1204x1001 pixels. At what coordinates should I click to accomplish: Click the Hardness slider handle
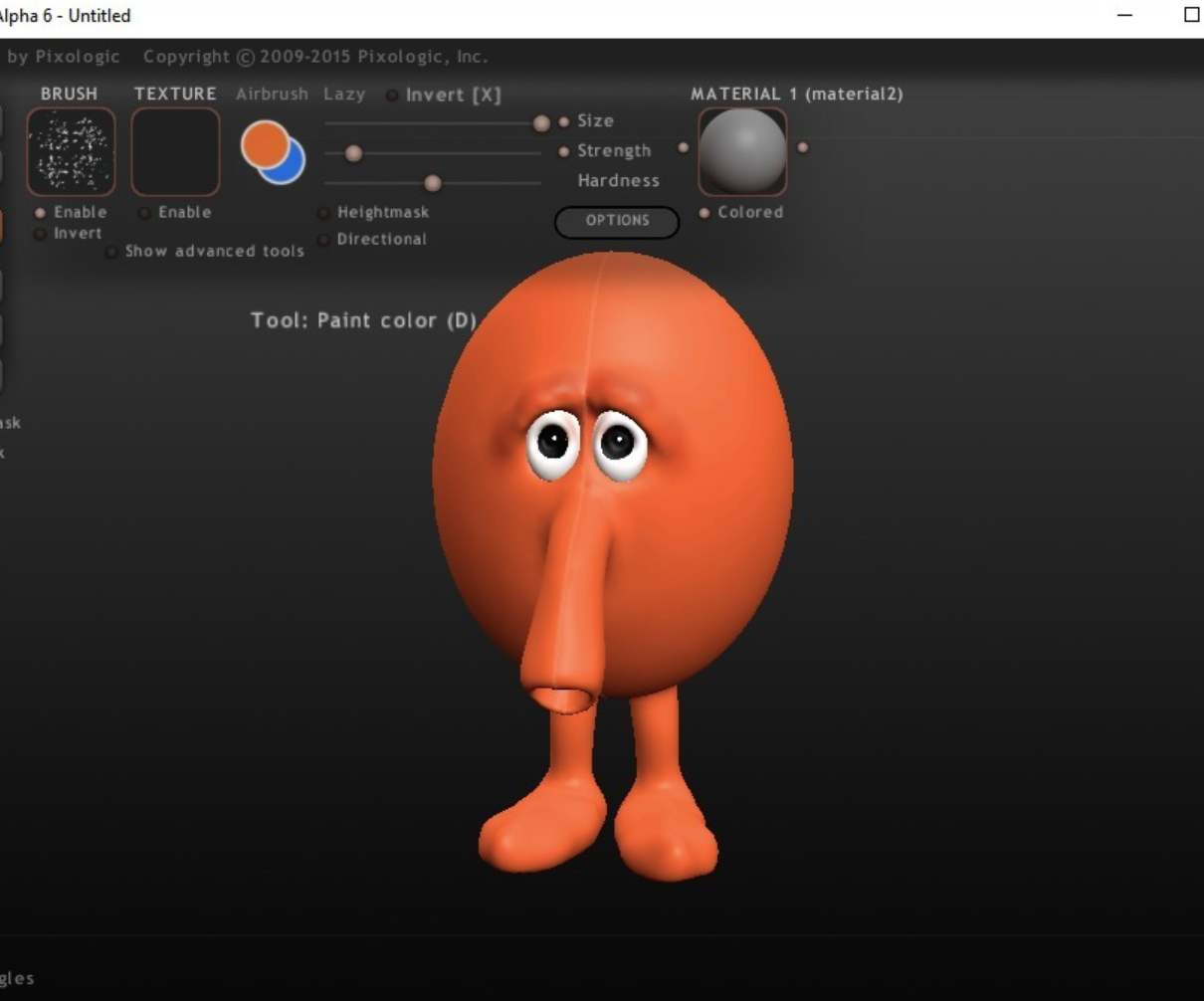tap(432, 183)
